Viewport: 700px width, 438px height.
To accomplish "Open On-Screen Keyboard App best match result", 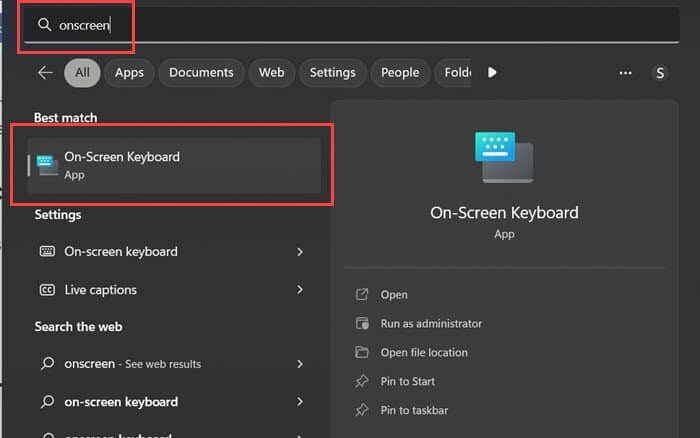I will point(174,166).
